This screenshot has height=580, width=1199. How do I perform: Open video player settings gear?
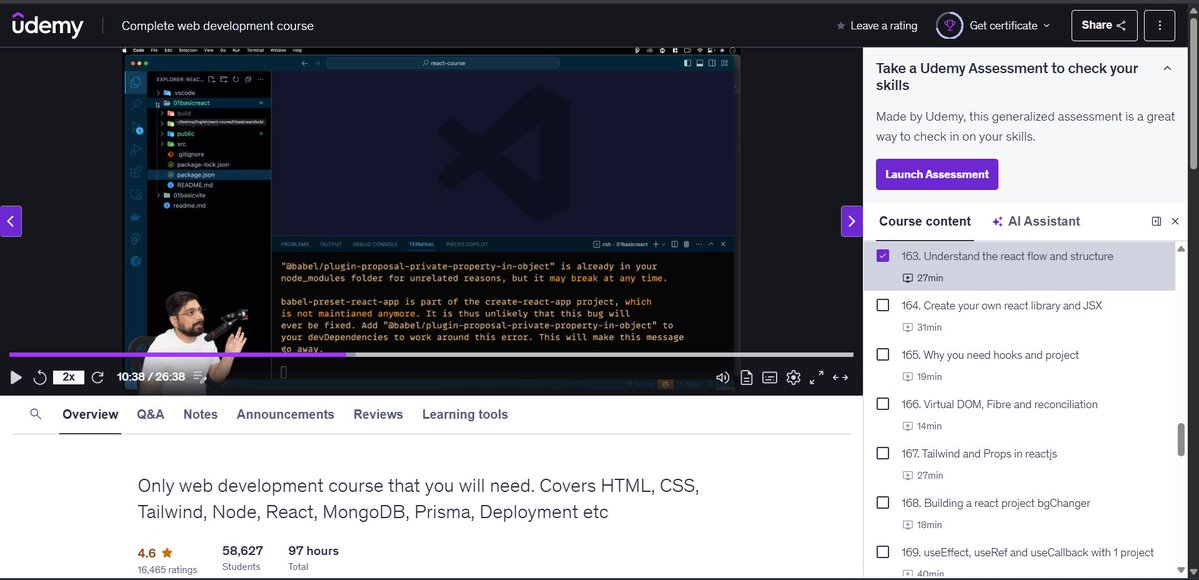[x=793, y=377]
